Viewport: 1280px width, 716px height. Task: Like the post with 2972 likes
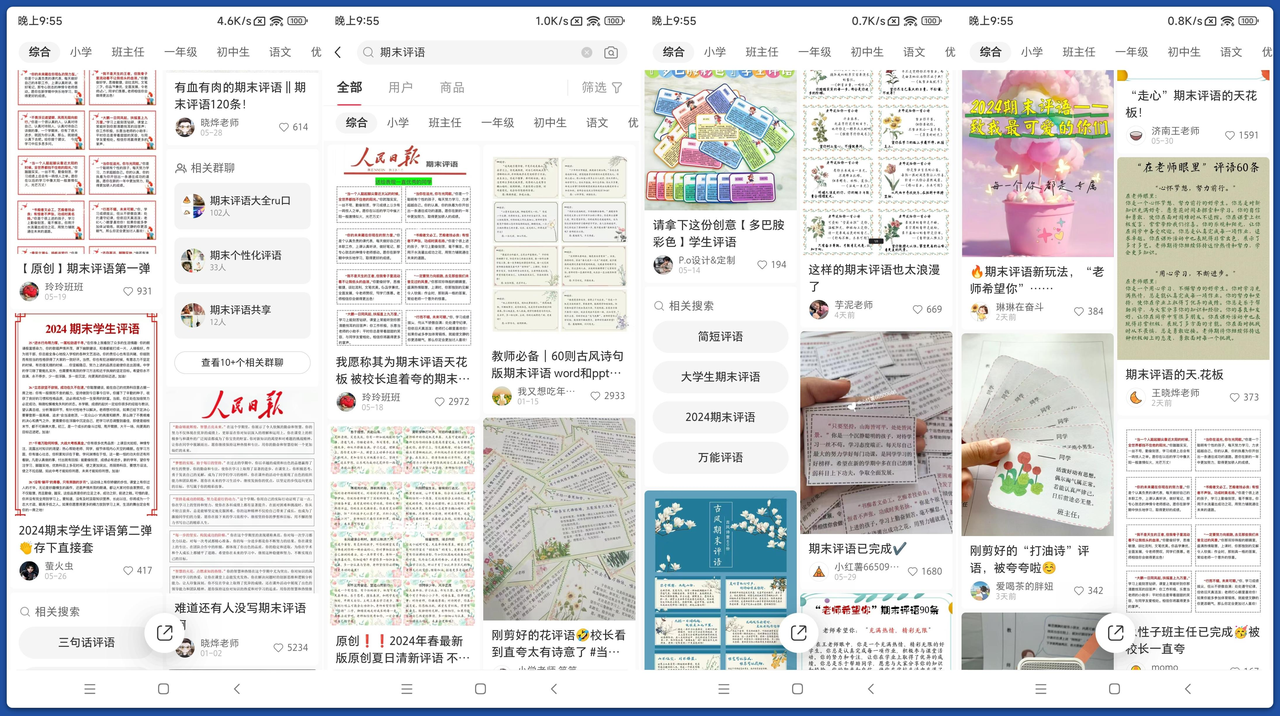click(440, 401)
